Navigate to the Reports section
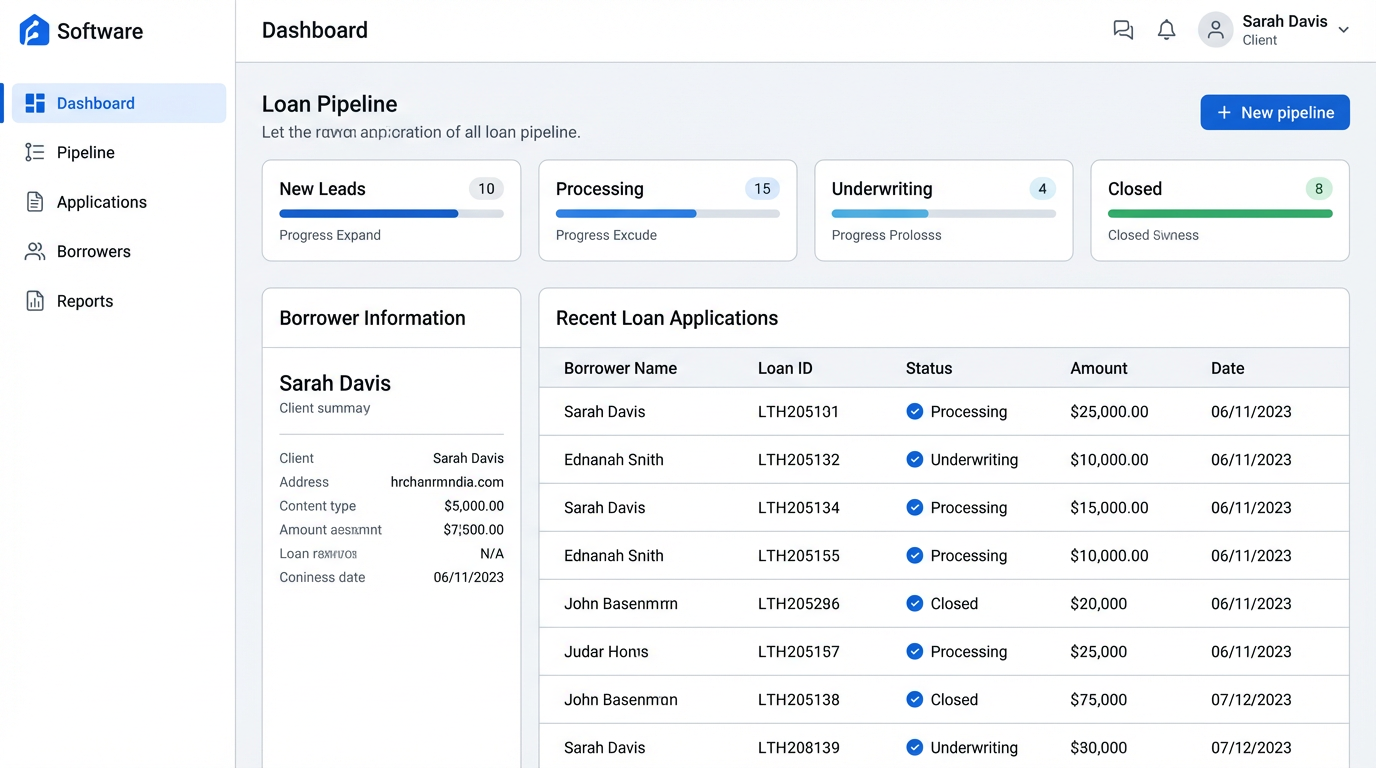This screenshot has height=768, width=1376. [x=84, y=300]
